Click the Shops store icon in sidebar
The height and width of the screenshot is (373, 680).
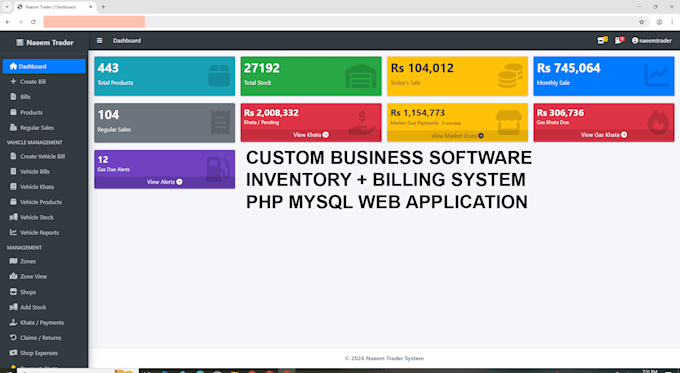[x=13, y=291]
